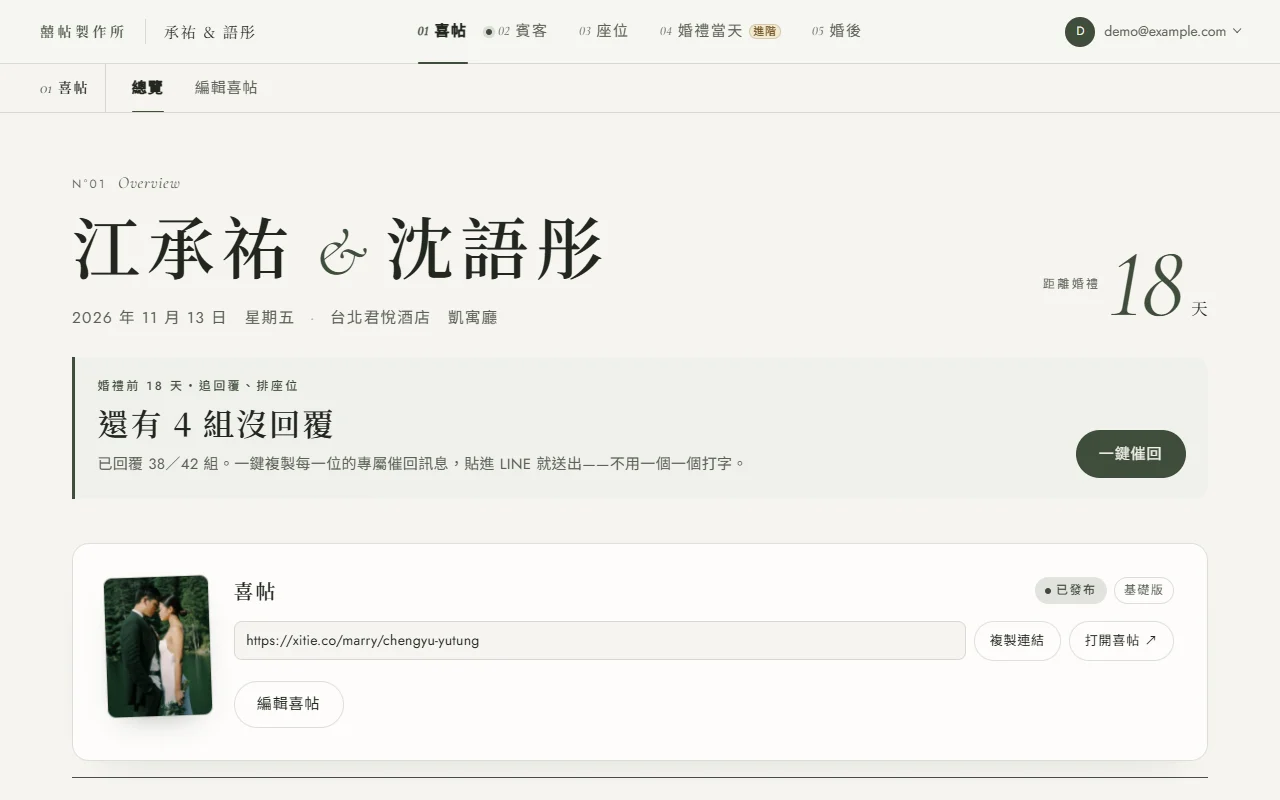
Task: Click the 打開喜帖 button
Action: (1121, 641)
